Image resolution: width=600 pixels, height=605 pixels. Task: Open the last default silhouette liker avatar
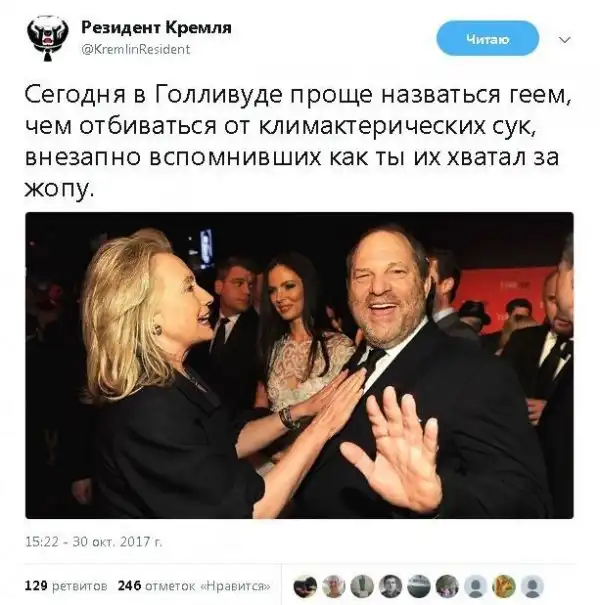(x=532, y=586)
